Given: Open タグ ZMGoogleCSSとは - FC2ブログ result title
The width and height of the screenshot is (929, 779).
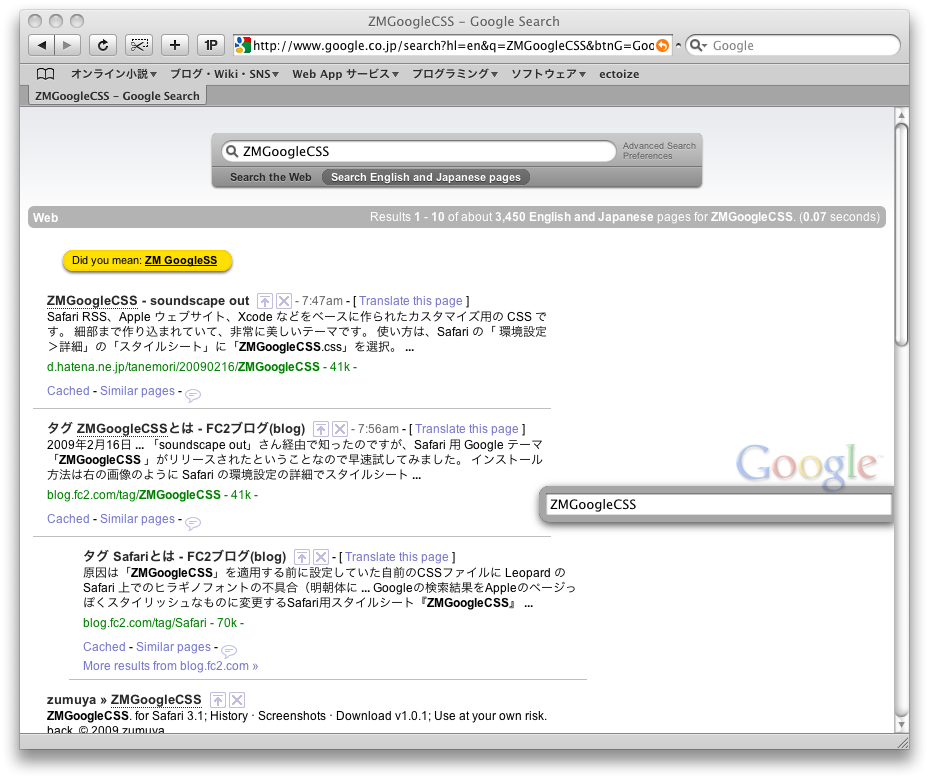Looking at the screenshot, I should 176,429.
